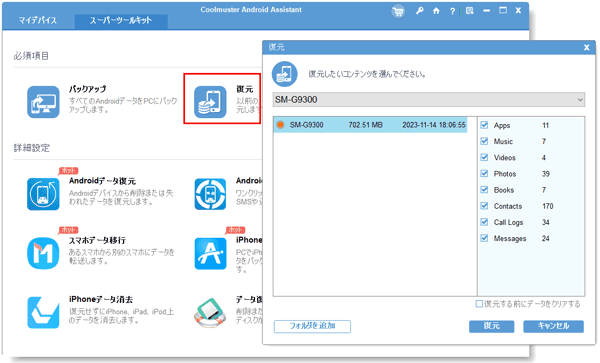This screenshot has width=600, height=363.
Task: Uncheck the Music checkbox
Action: pos(484,141)
